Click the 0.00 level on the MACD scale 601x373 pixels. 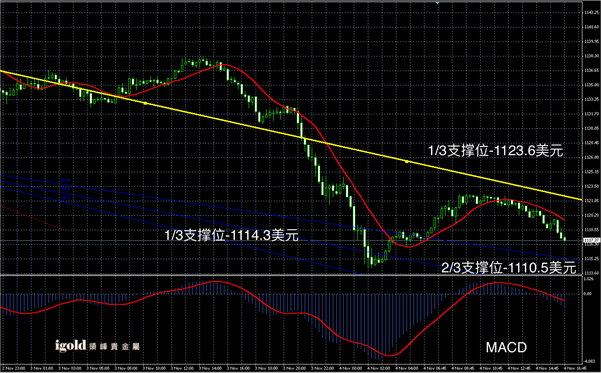[x=588, y=294]
